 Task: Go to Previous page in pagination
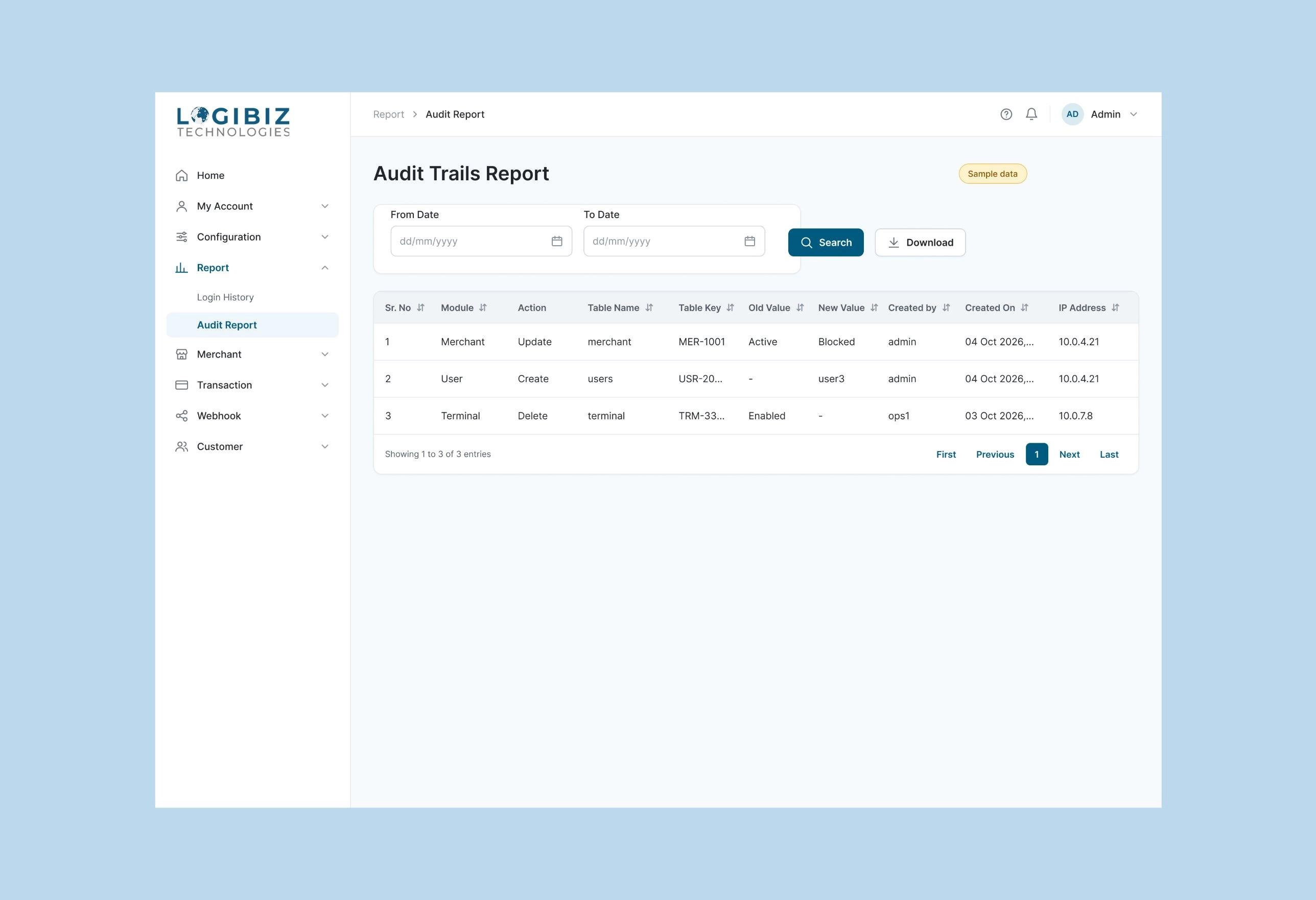(995, 455)
